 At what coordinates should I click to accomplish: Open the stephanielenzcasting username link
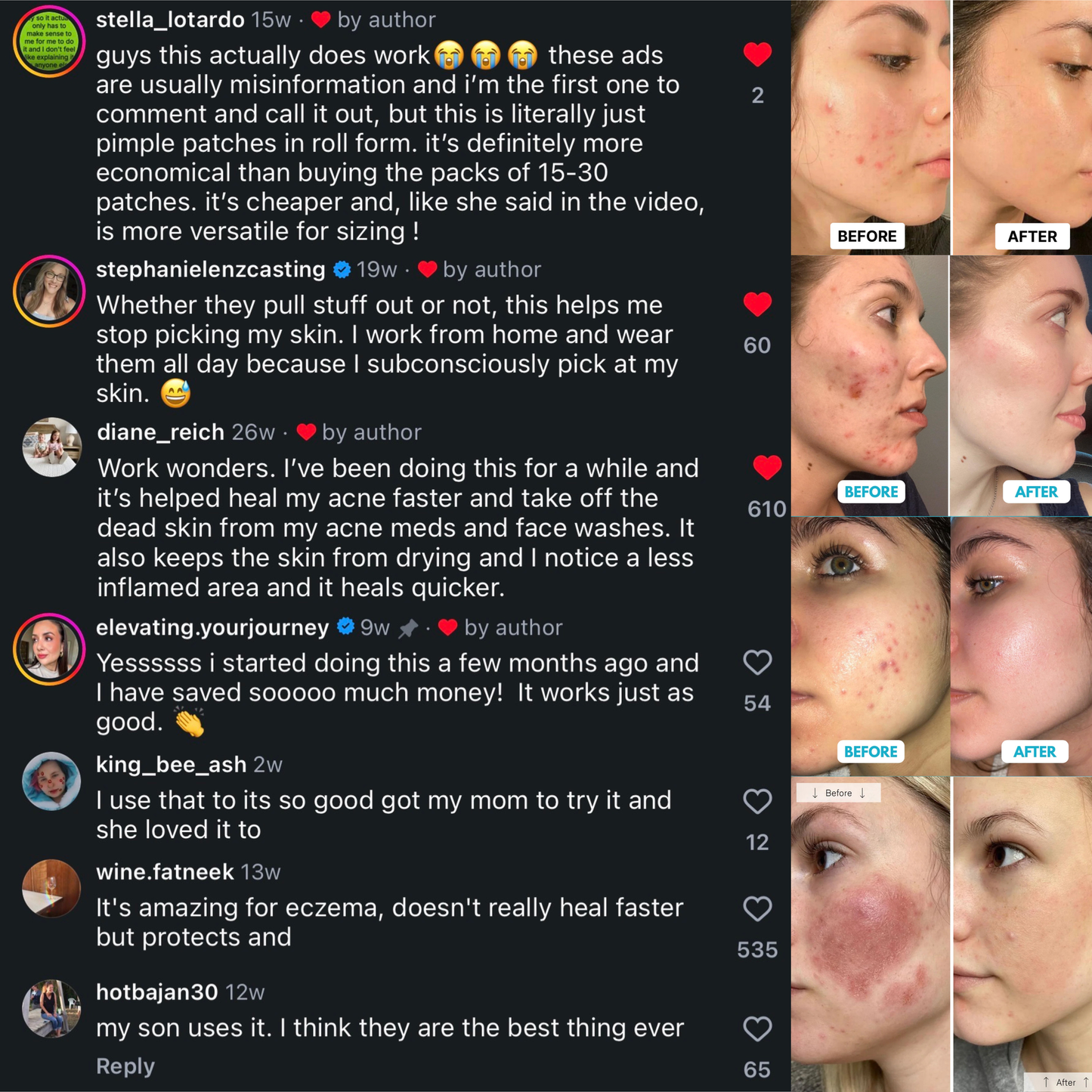pos(211,270)
